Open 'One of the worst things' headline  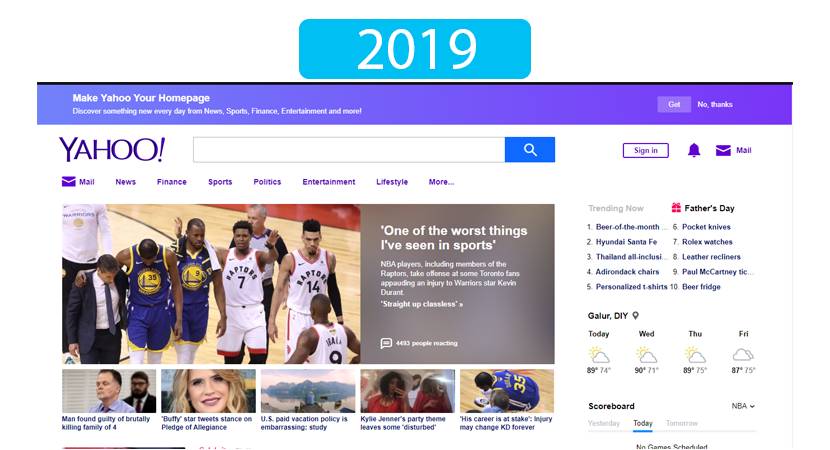click(454, 238)
